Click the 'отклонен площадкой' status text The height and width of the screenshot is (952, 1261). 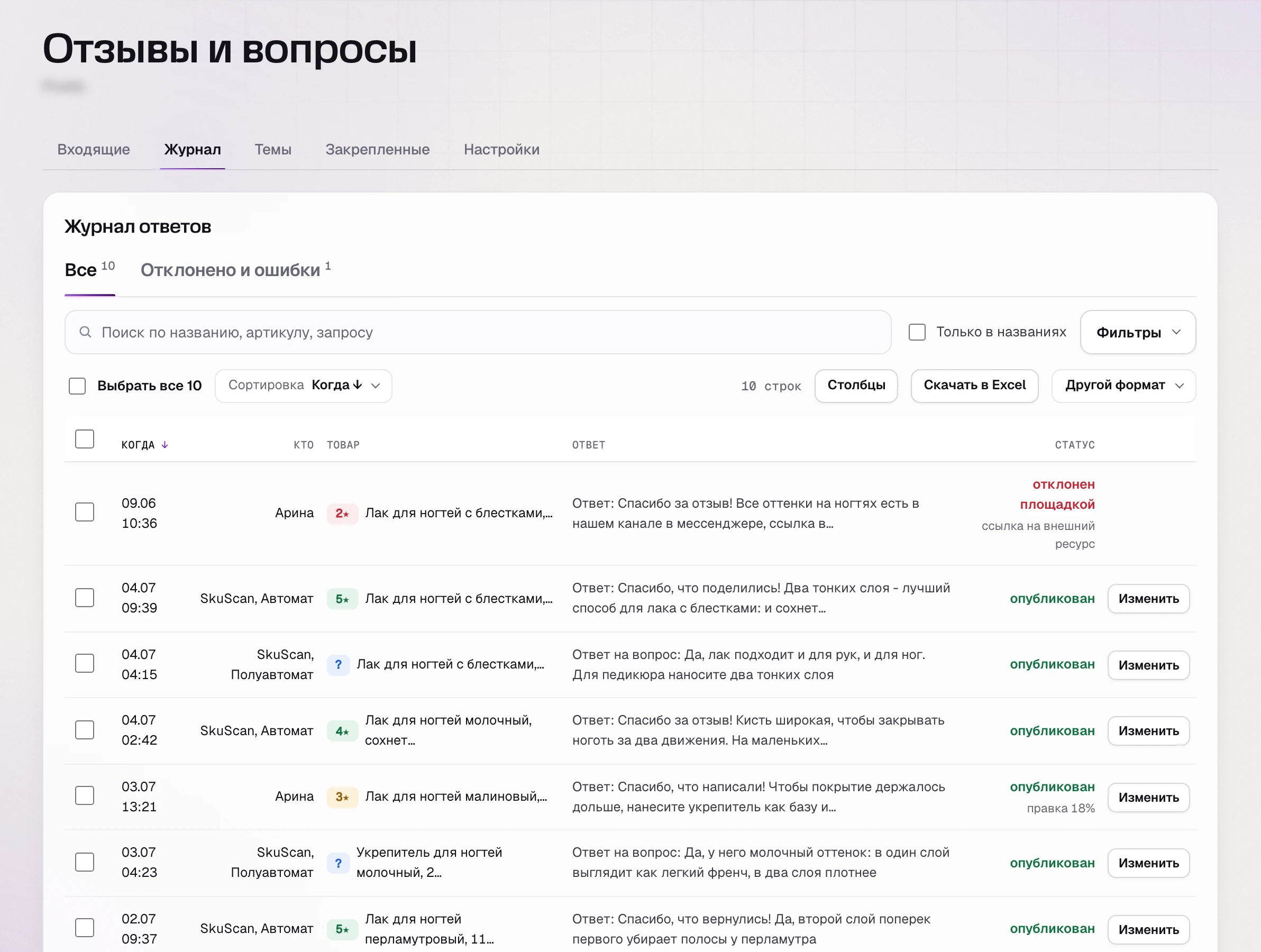click(x=1057, y=494)
